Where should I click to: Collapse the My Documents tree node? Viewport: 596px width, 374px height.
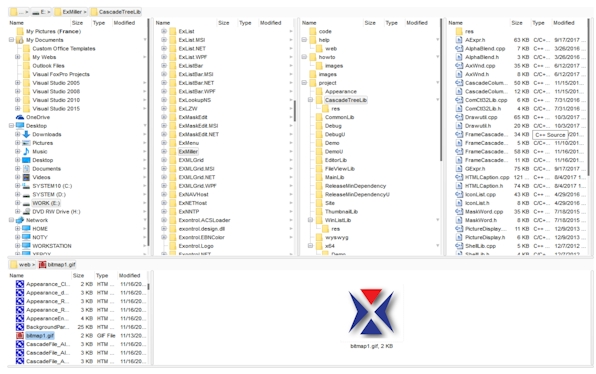11,40
